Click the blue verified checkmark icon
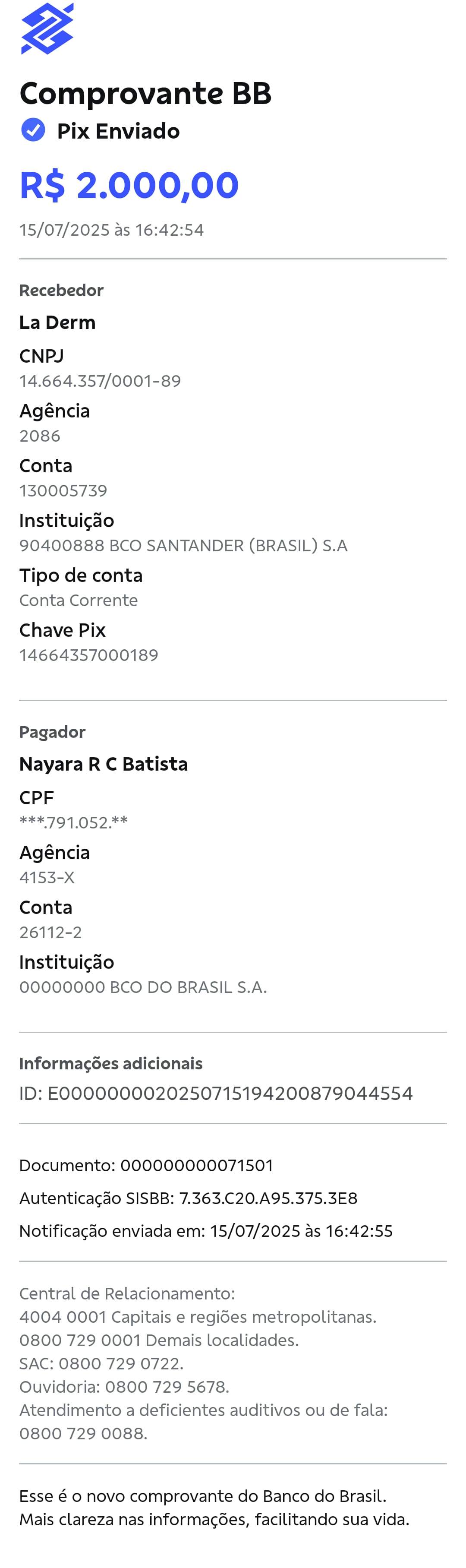This screenshot has width=466, height=1568. pos(33,130)
